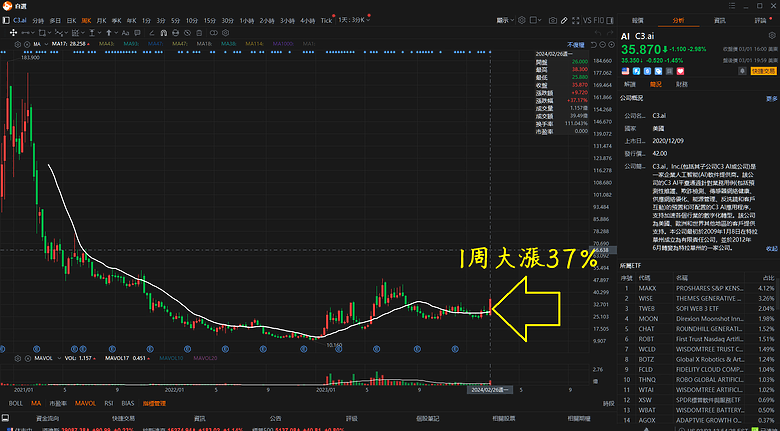Expand the rectangle shape tool dropdown
Screen dimensions: 780x431
[x=49, y=33]
